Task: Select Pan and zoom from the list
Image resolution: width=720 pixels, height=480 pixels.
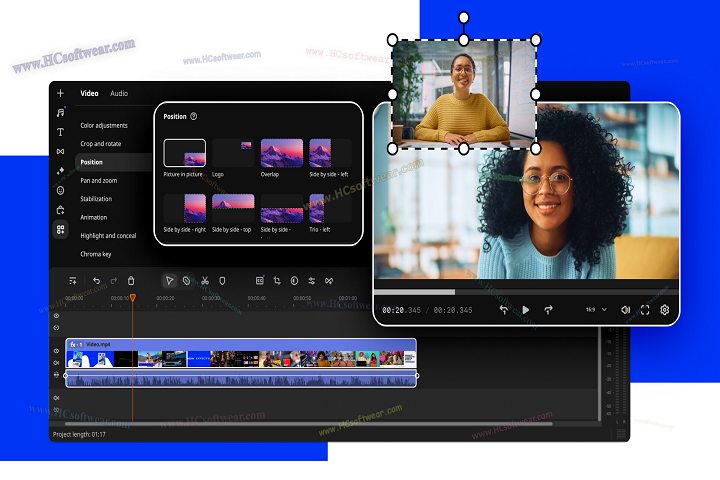Action: tap(98, 180)
